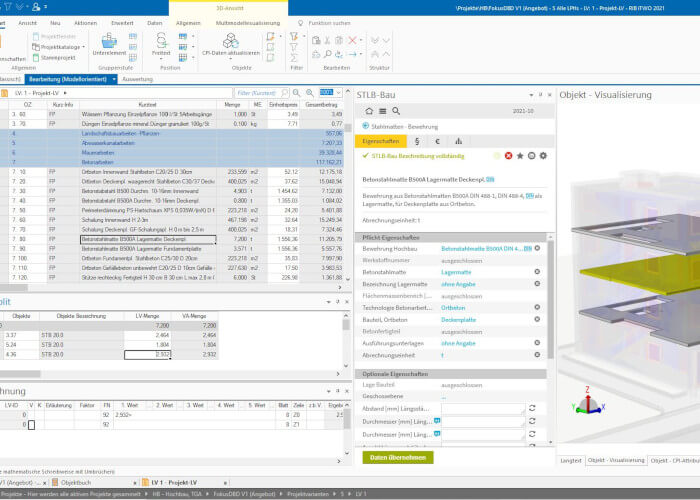Image resolution: width=700 pixels, height=500 pixels.
Task: Open the STLB-Bau panel options dropdown arrow
Action: (x=531, y=95)
